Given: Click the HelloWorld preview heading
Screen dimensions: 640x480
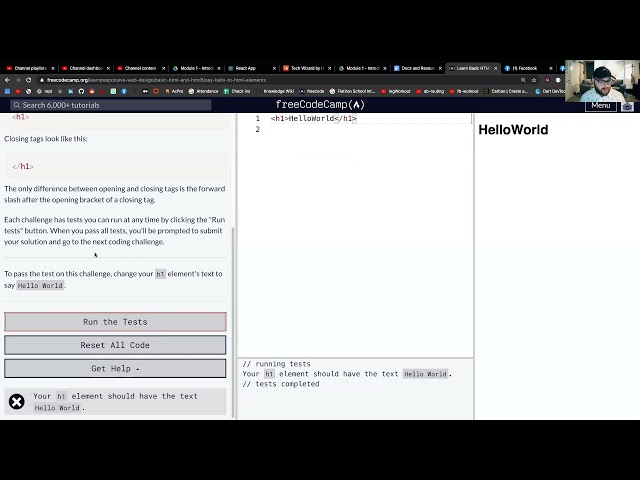Looking at the screenshot, I should [513, 130].
